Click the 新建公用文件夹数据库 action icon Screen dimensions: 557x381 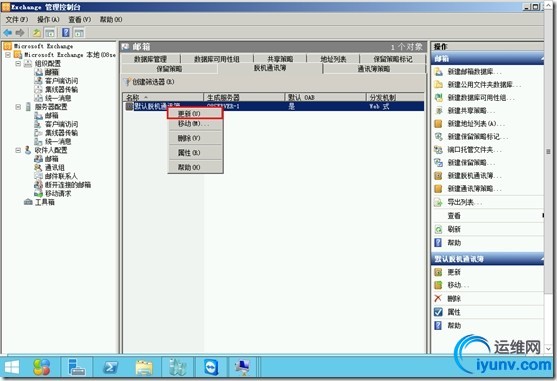point(439,85)
